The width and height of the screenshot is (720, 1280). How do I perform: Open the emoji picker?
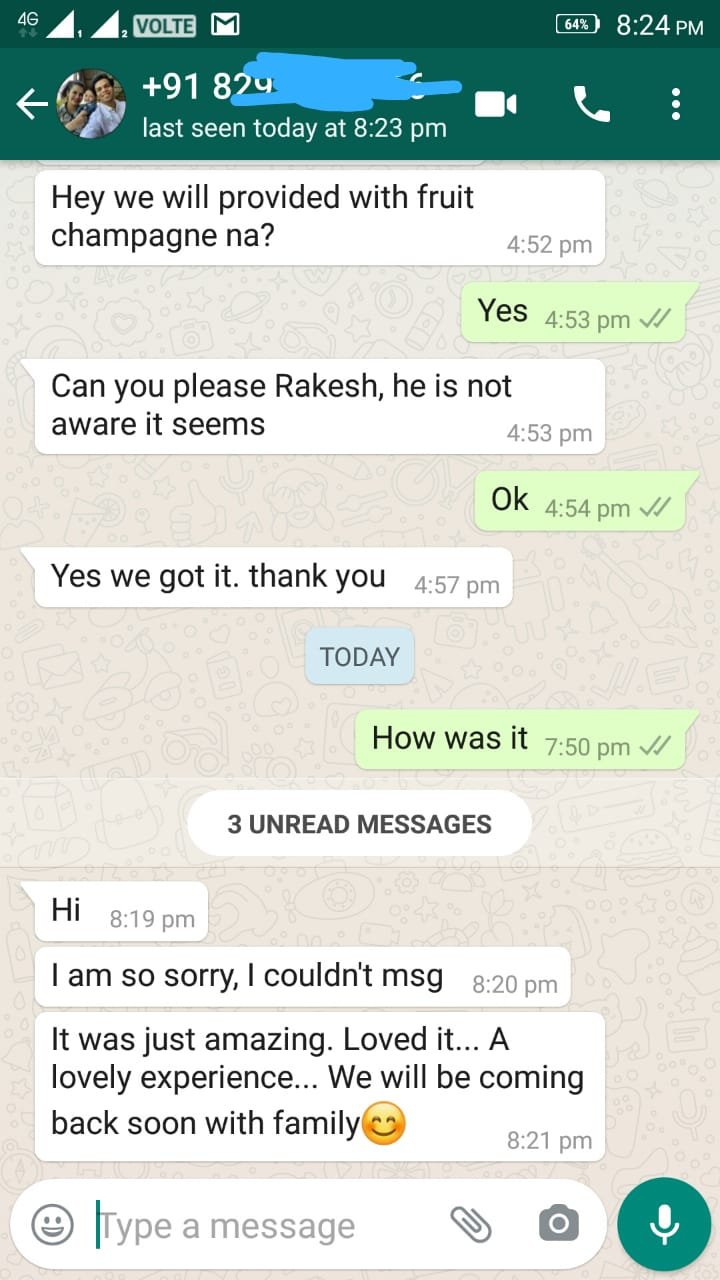click(x=52, y=1224)
